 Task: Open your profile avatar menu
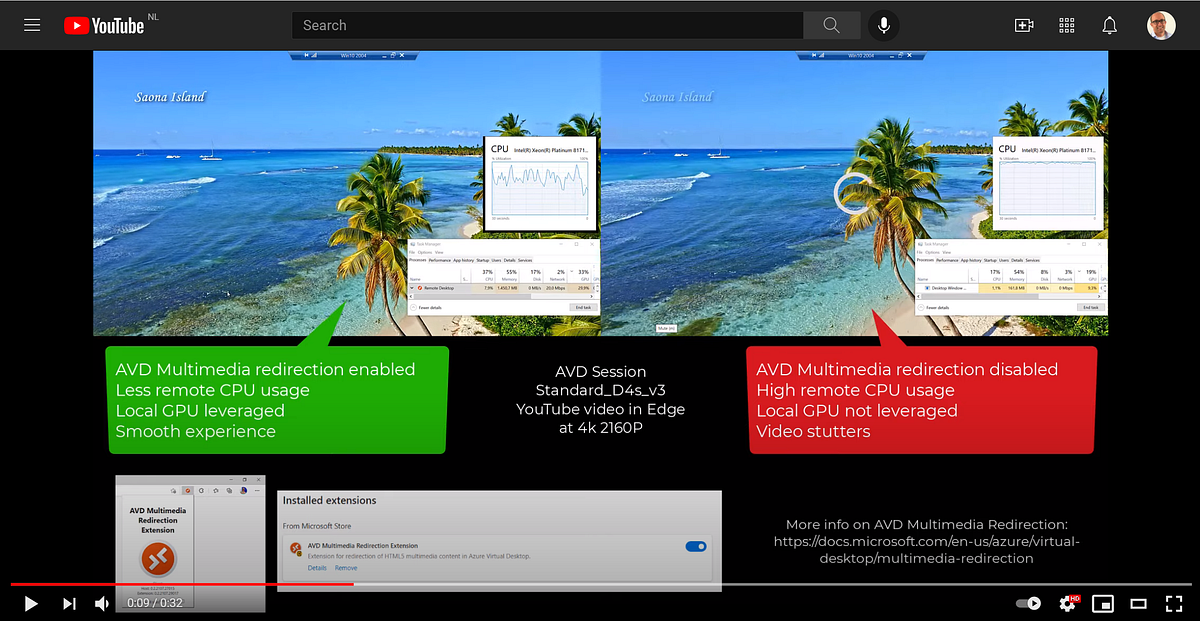point(1161,25)
